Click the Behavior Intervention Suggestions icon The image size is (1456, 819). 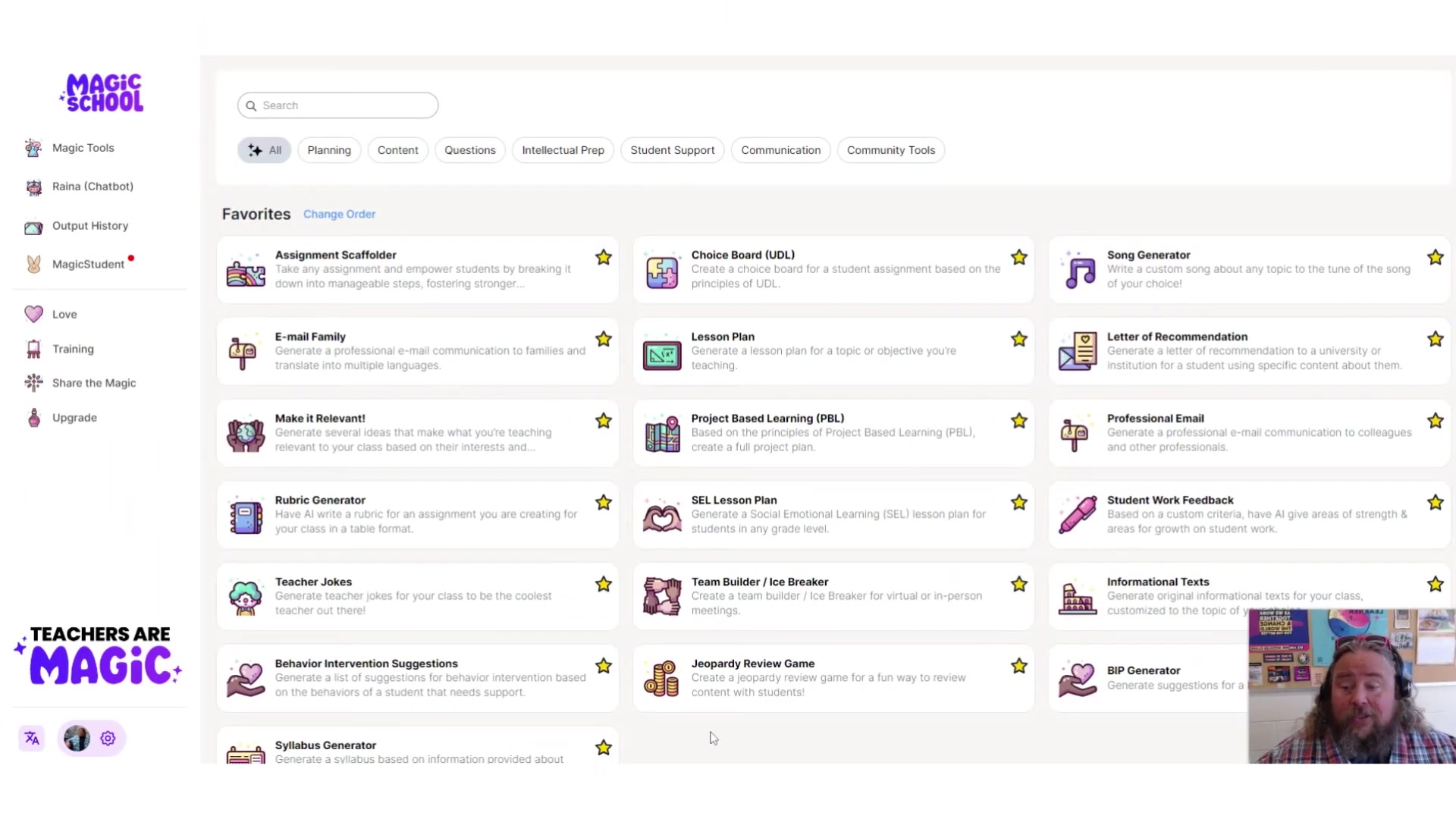pos(246,680)
